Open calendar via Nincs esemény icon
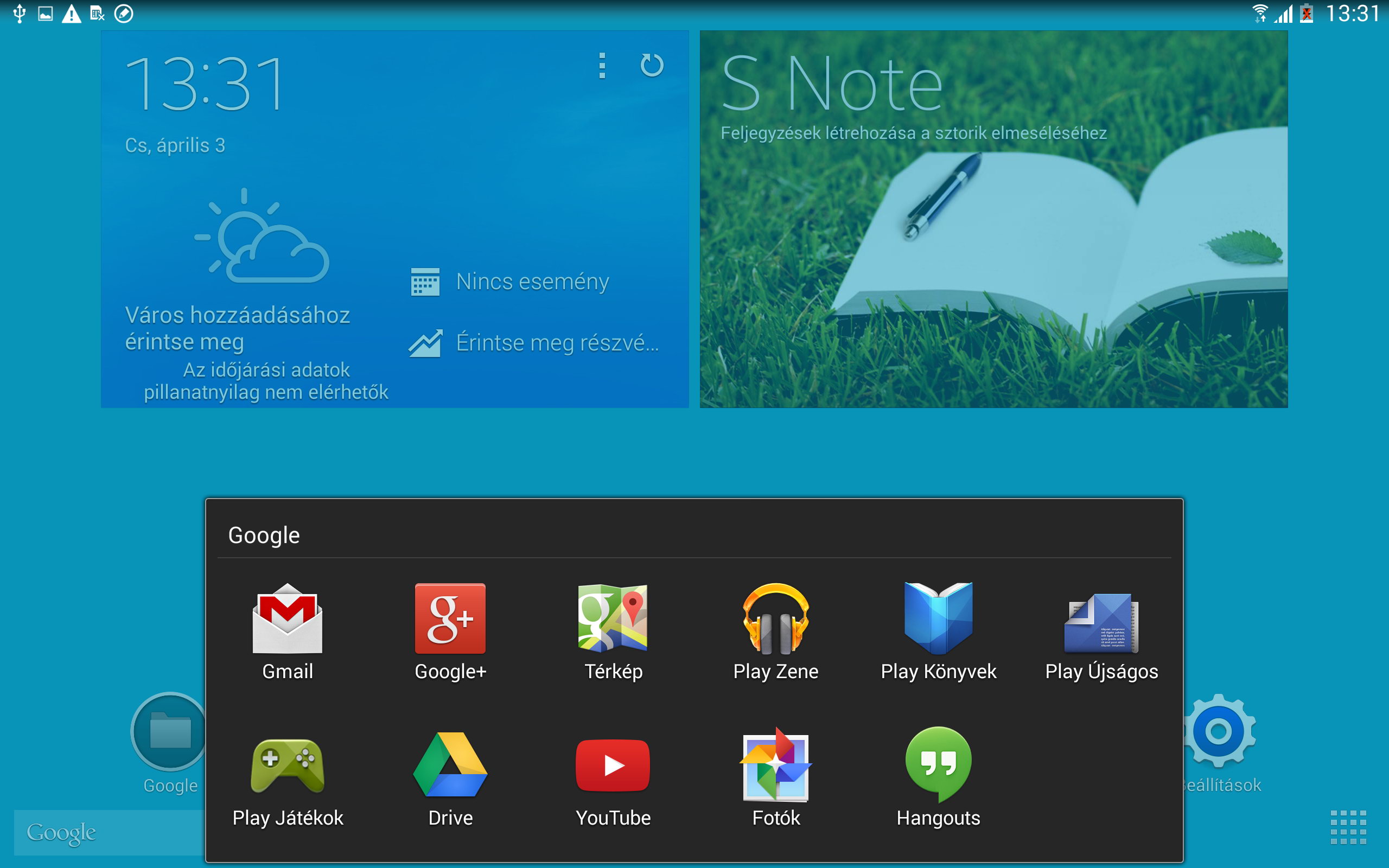1389x868 pixels. click(x=425, y=282)
